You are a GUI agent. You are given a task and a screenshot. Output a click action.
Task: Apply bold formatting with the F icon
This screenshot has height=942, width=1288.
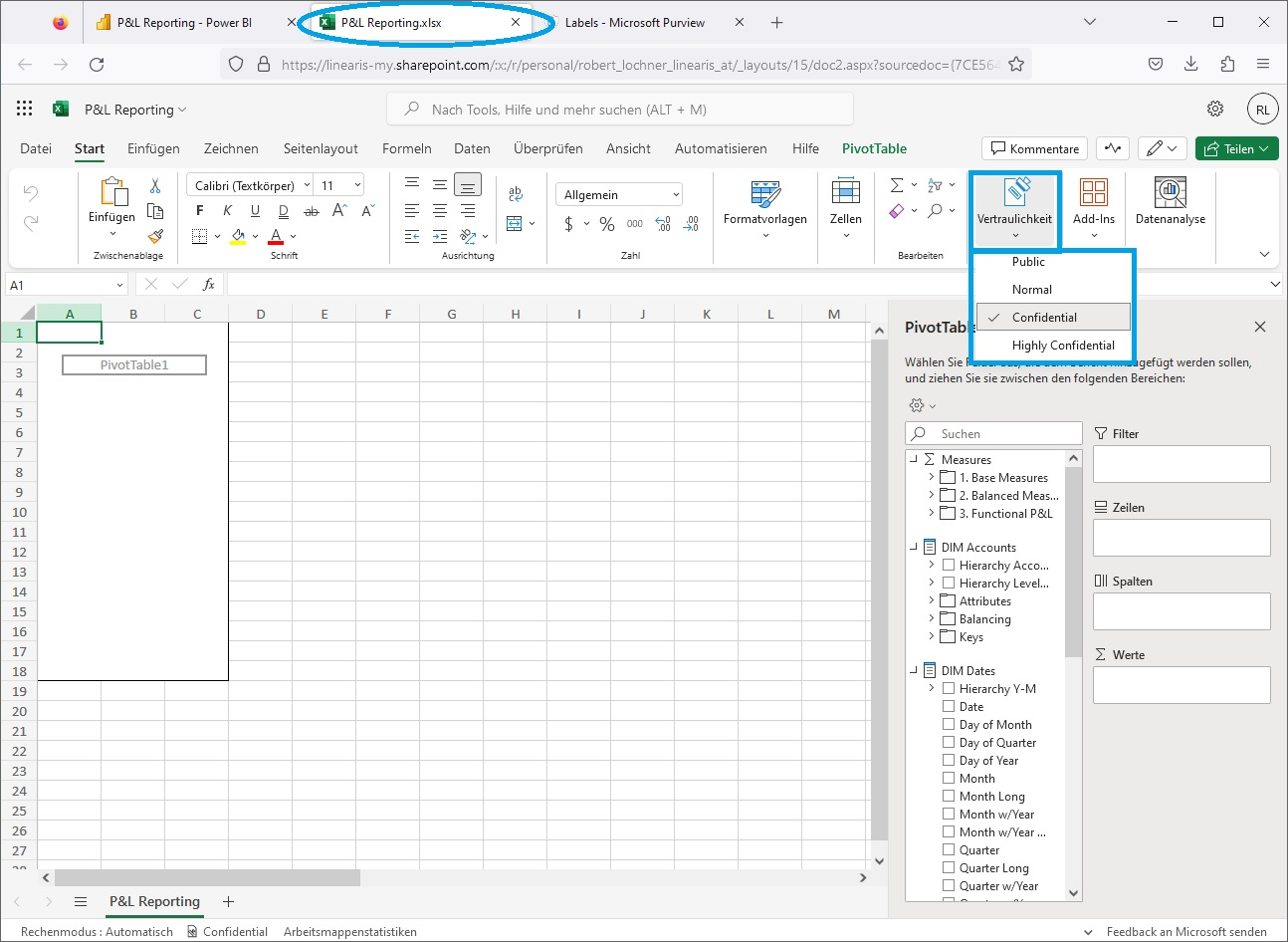tap(199, 210)
